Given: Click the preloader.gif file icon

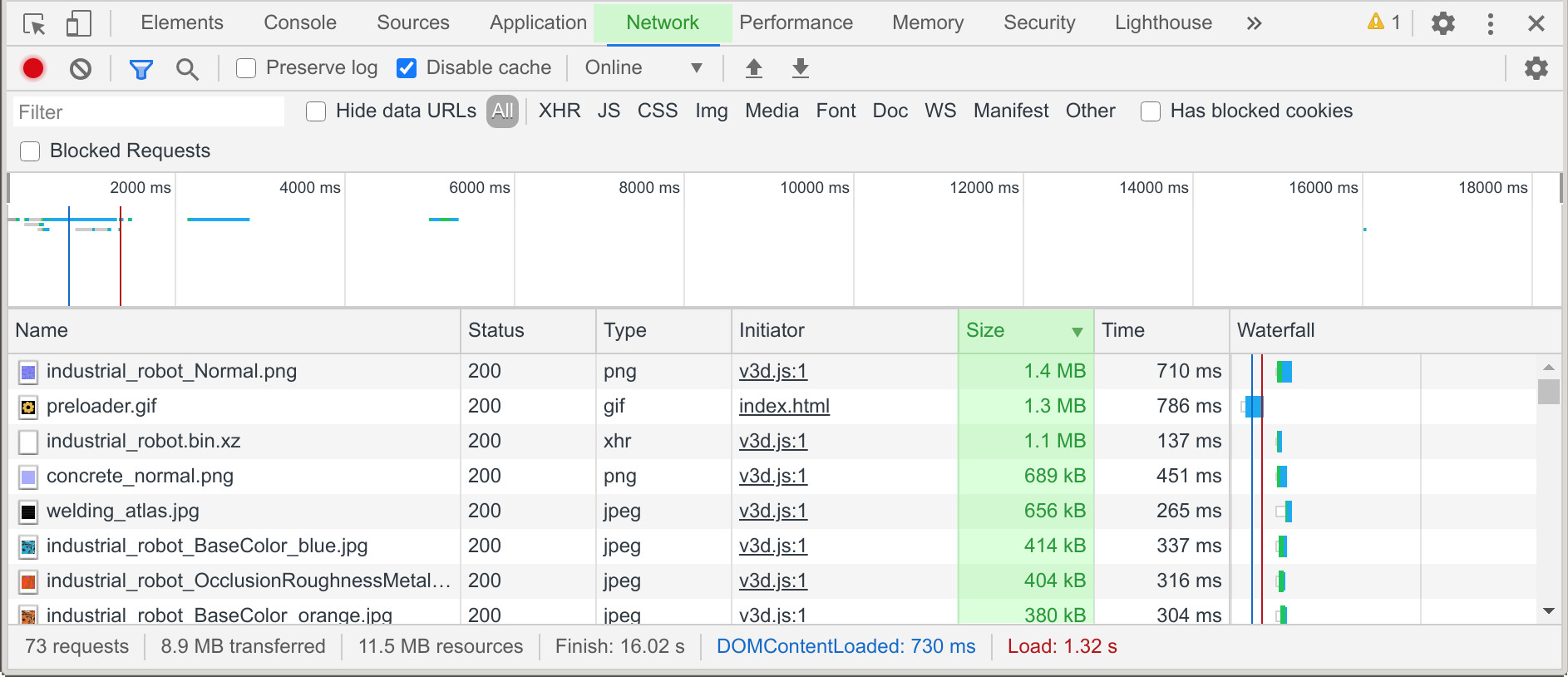Looking at the screenshot, I should [x=28, y=407].
